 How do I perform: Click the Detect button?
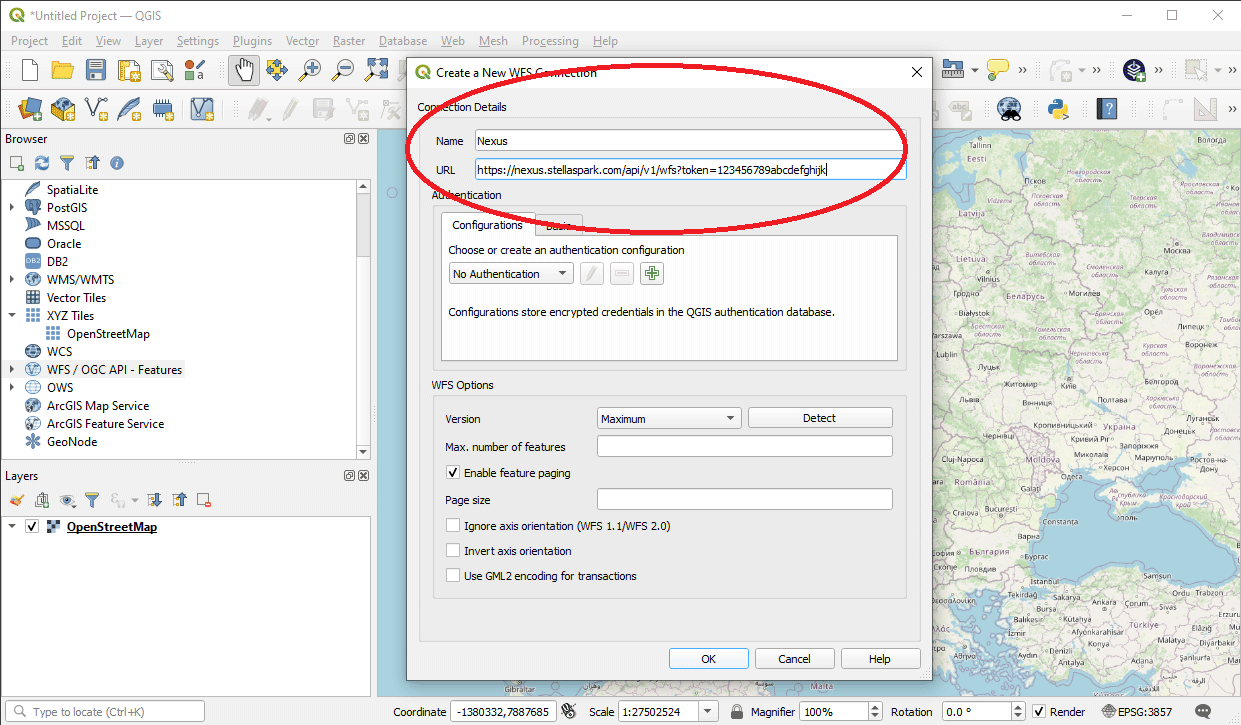[819, 418]
